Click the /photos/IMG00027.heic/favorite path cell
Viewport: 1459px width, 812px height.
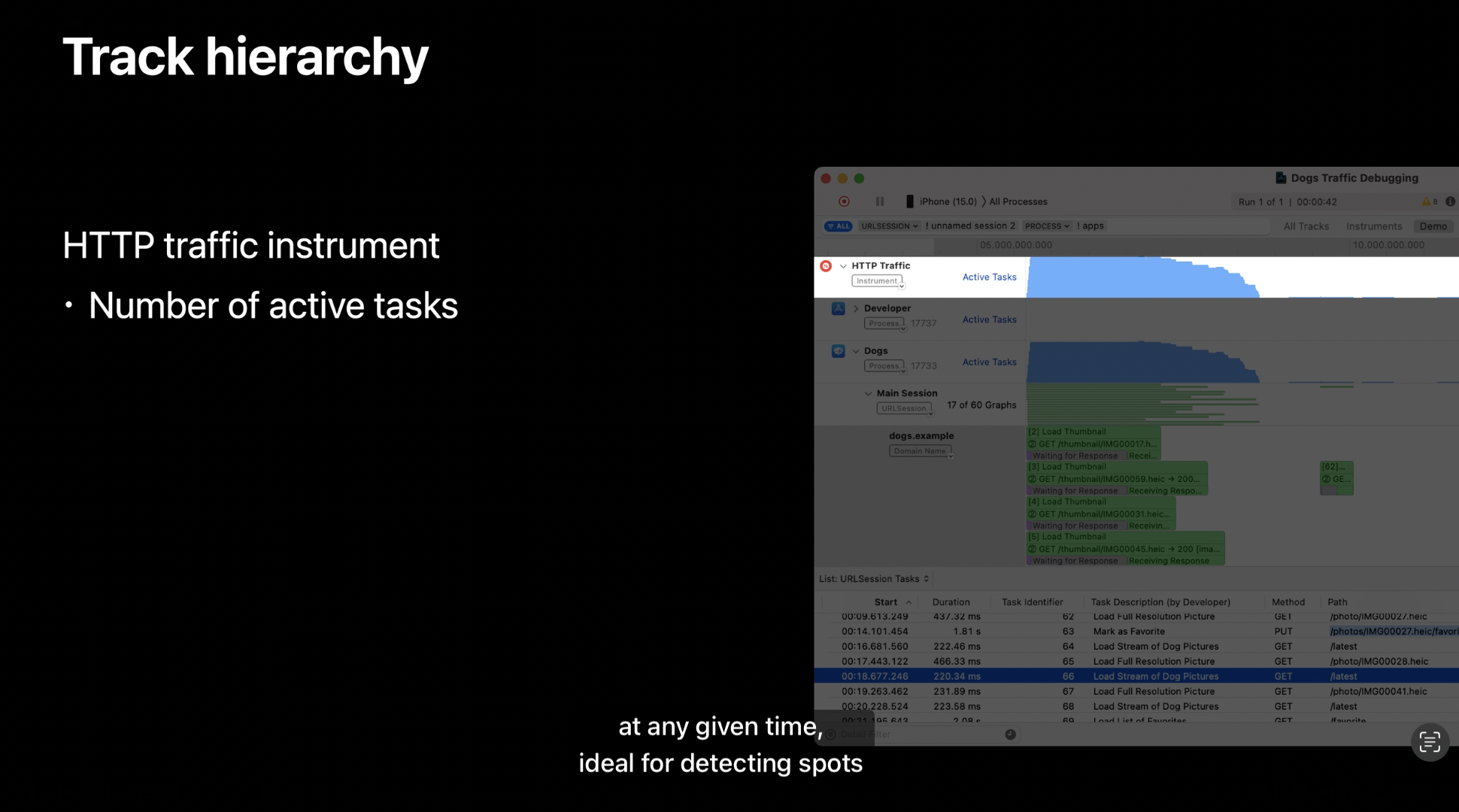[x=1394, y=632]
